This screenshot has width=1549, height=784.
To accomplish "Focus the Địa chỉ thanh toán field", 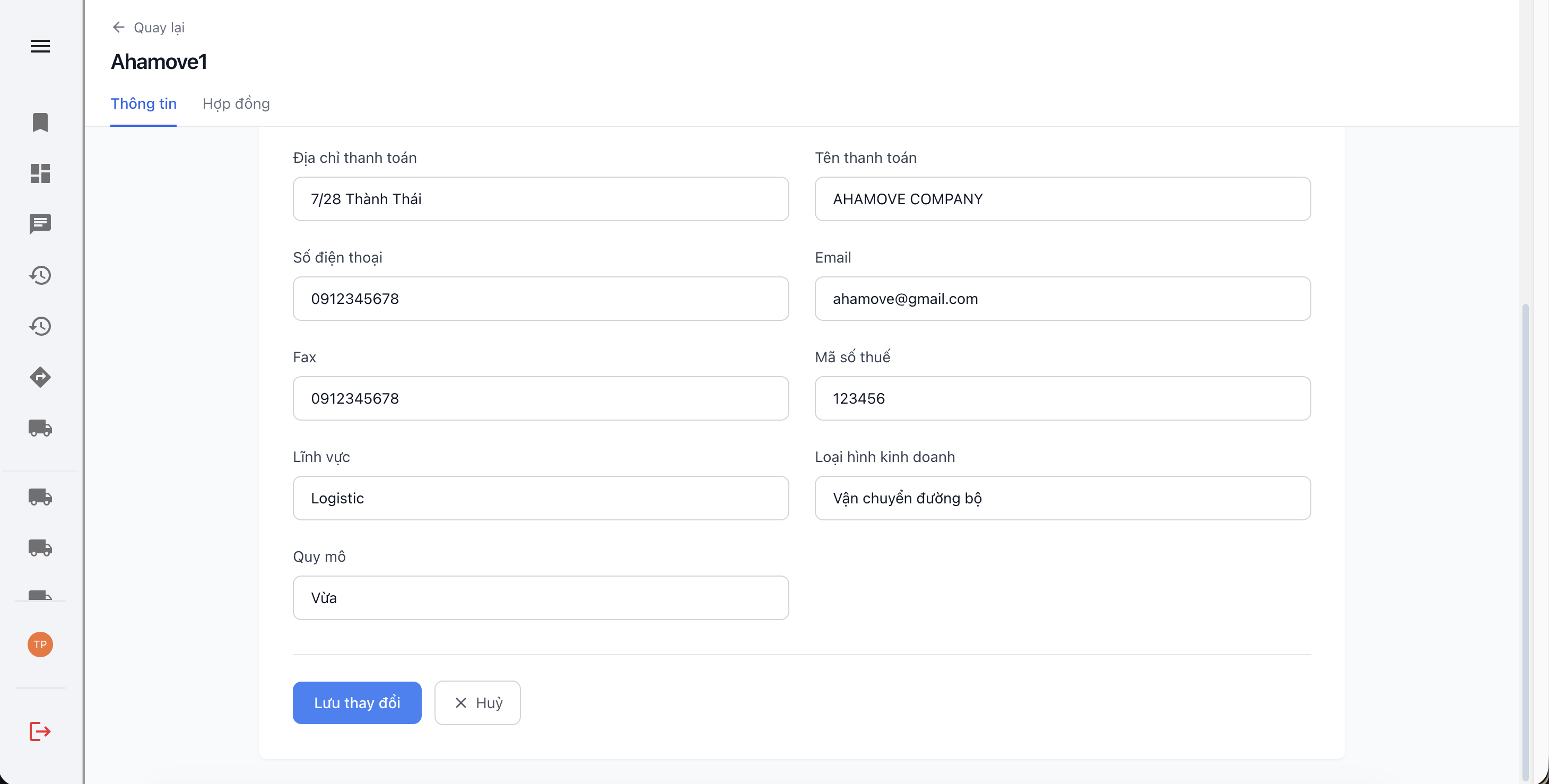I will (541, 199).
